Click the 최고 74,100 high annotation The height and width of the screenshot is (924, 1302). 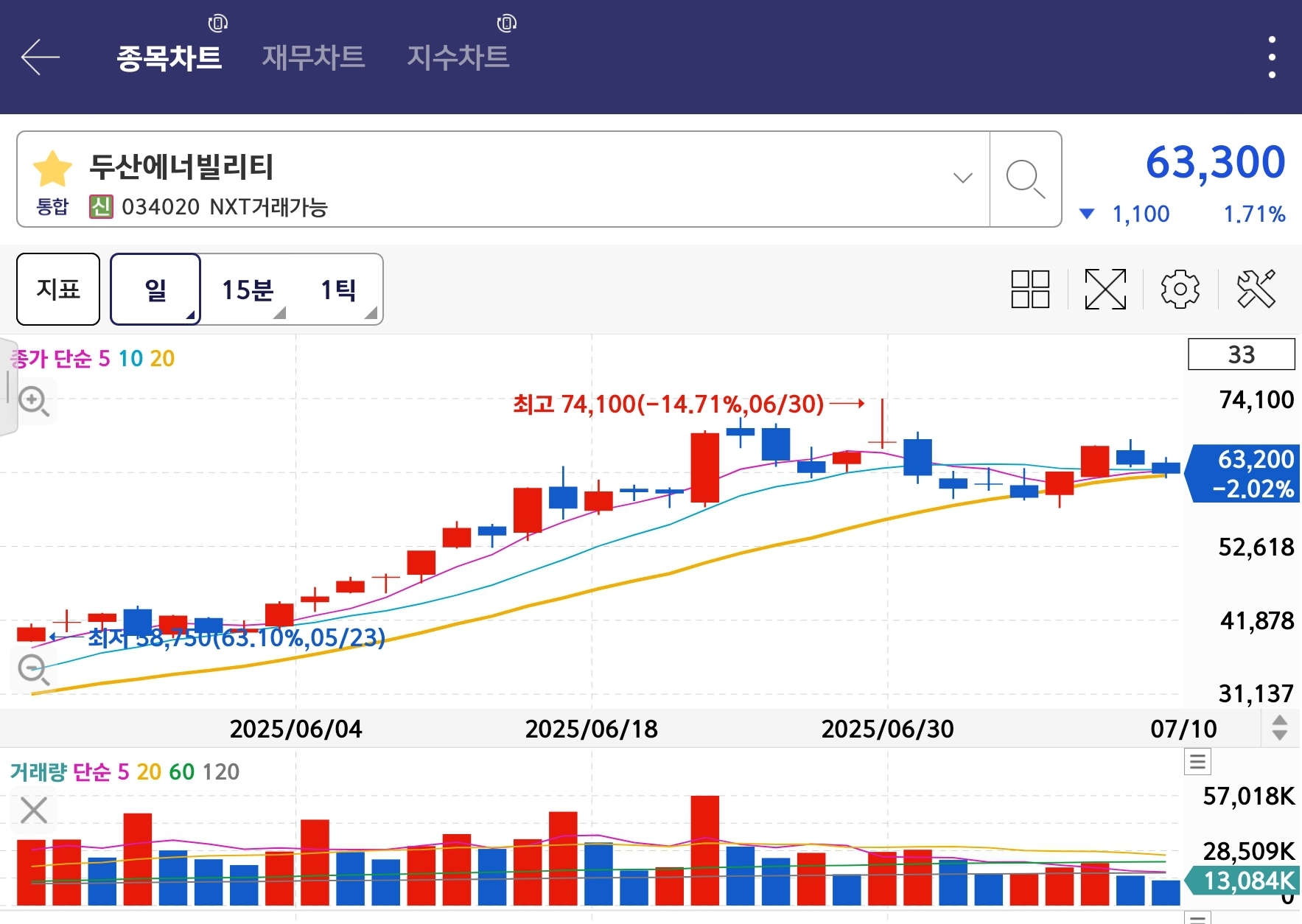(x=668, y=404)
